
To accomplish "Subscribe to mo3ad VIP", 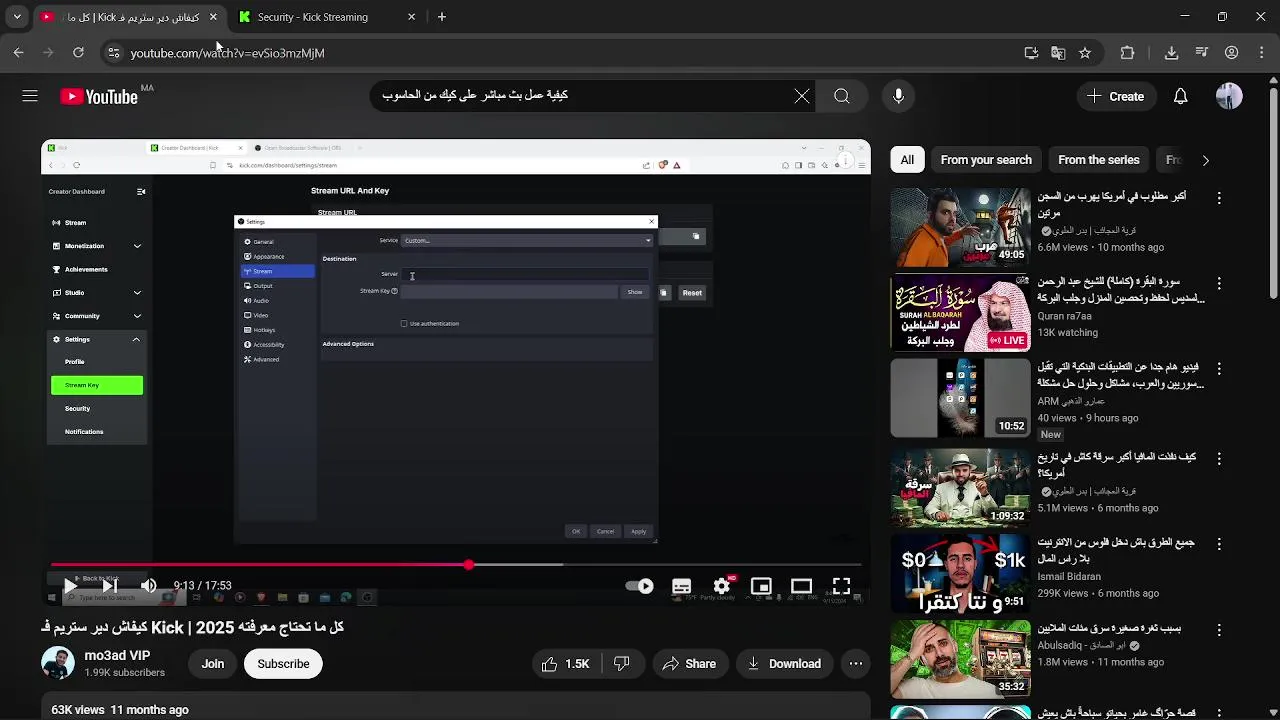I will click(283, 664).
